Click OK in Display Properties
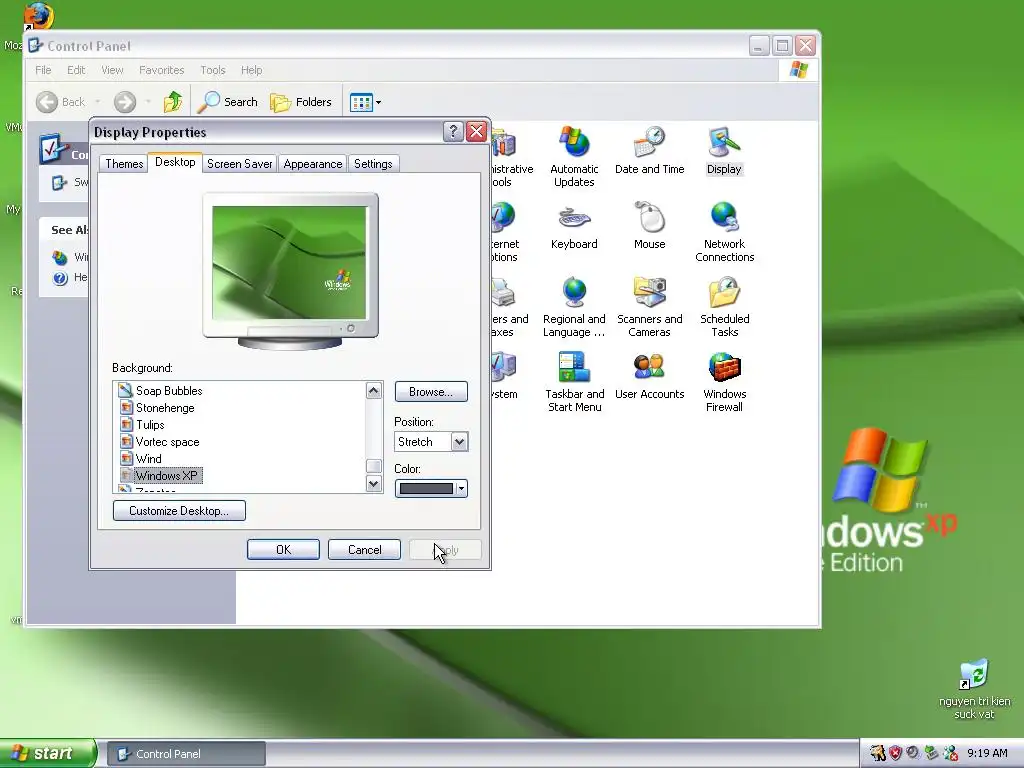This screenshot has width=1024, height=768. [283, 550]
